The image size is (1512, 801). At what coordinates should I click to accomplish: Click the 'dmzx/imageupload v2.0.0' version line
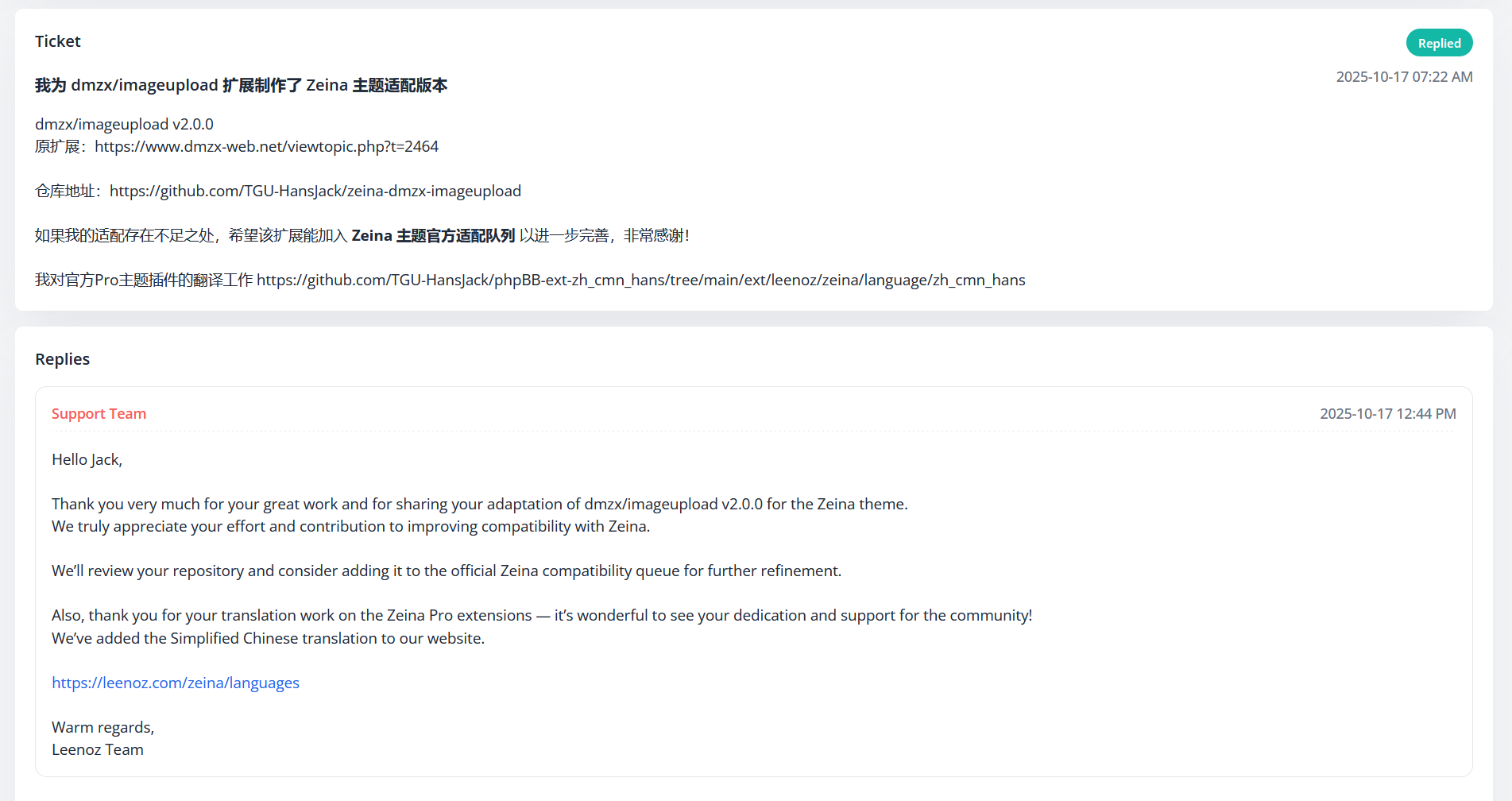tap(124, 124)
